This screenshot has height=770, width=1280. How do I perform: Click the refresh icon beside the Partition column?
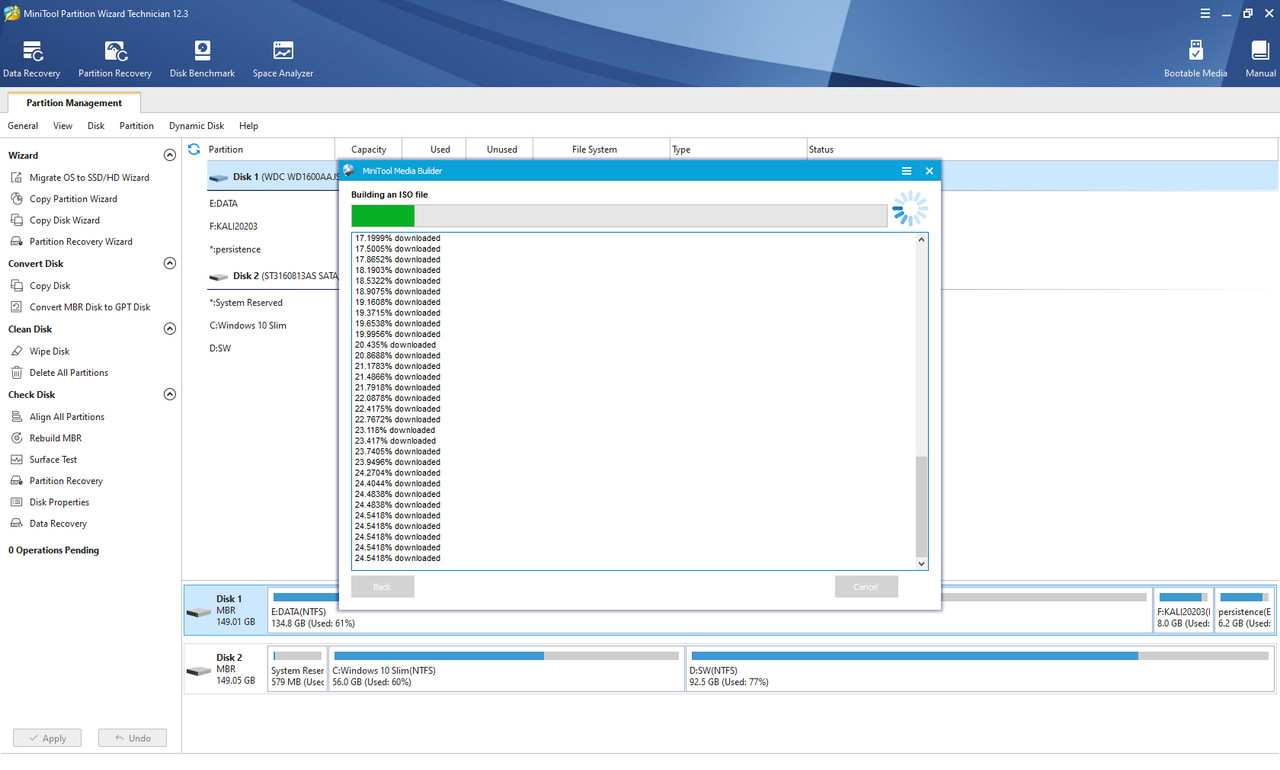click(194, 149)
